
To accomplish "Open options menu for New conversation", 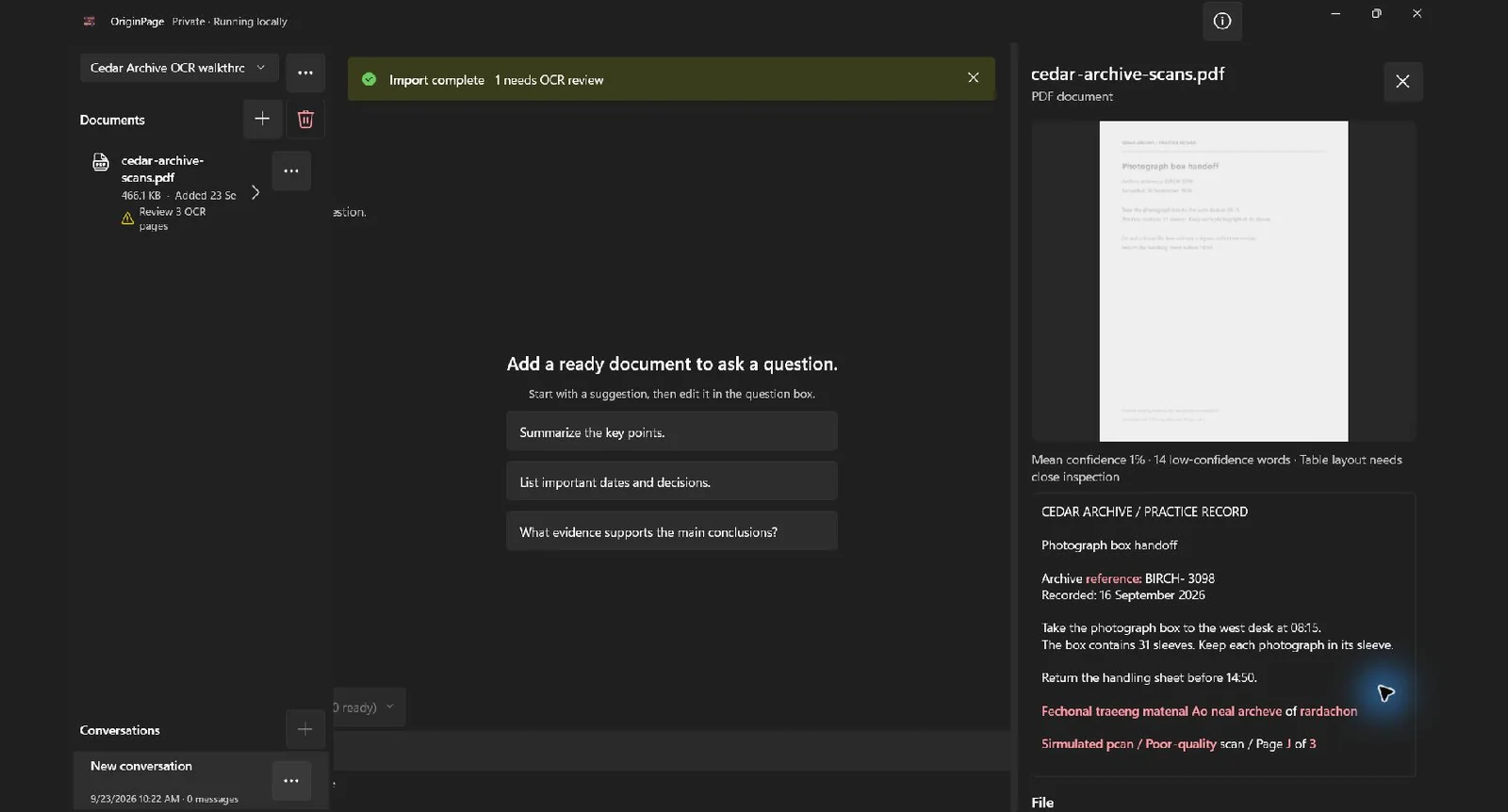I will [x=291, y=781].
